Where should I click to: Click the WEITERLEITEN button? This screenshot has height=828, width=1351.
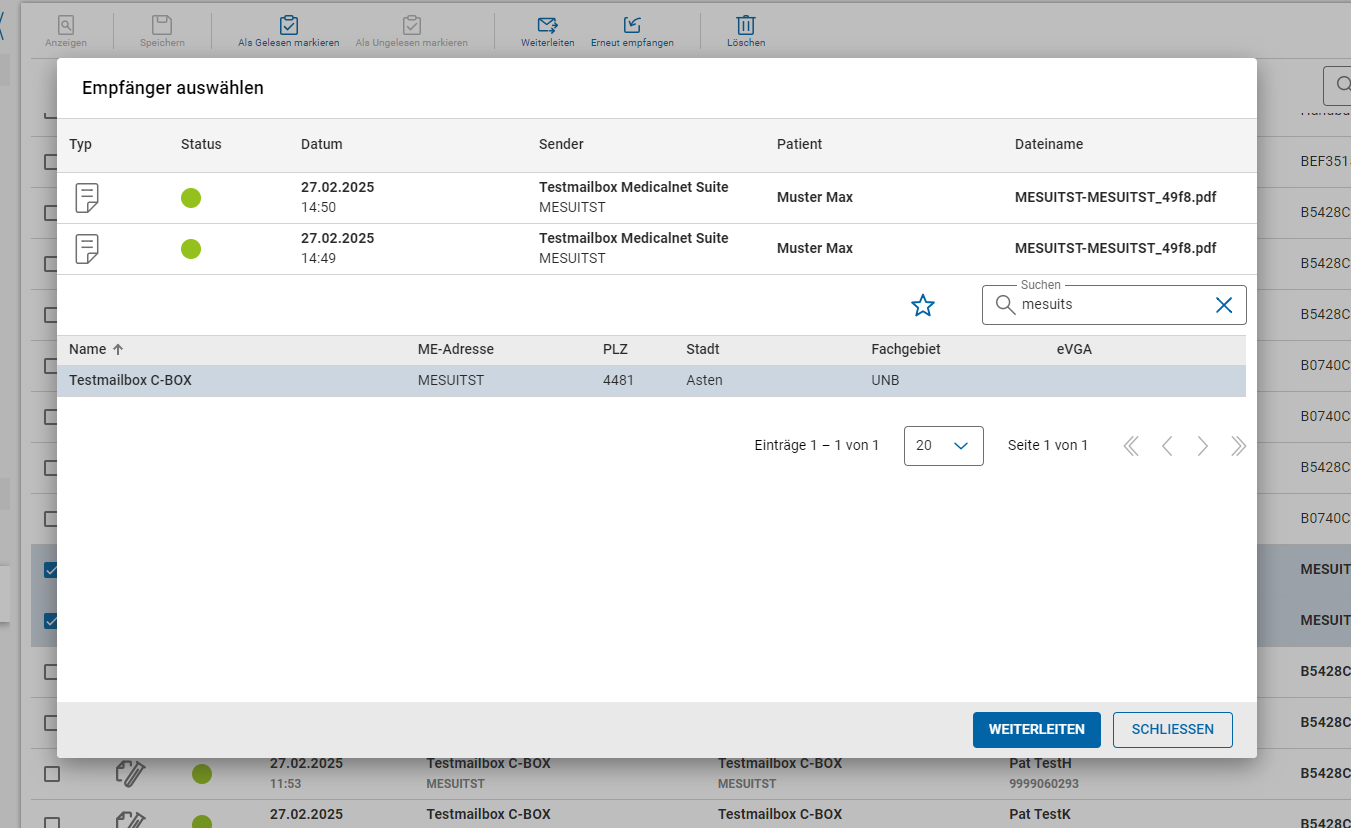pyautogui.click(x=1037, y=730)
